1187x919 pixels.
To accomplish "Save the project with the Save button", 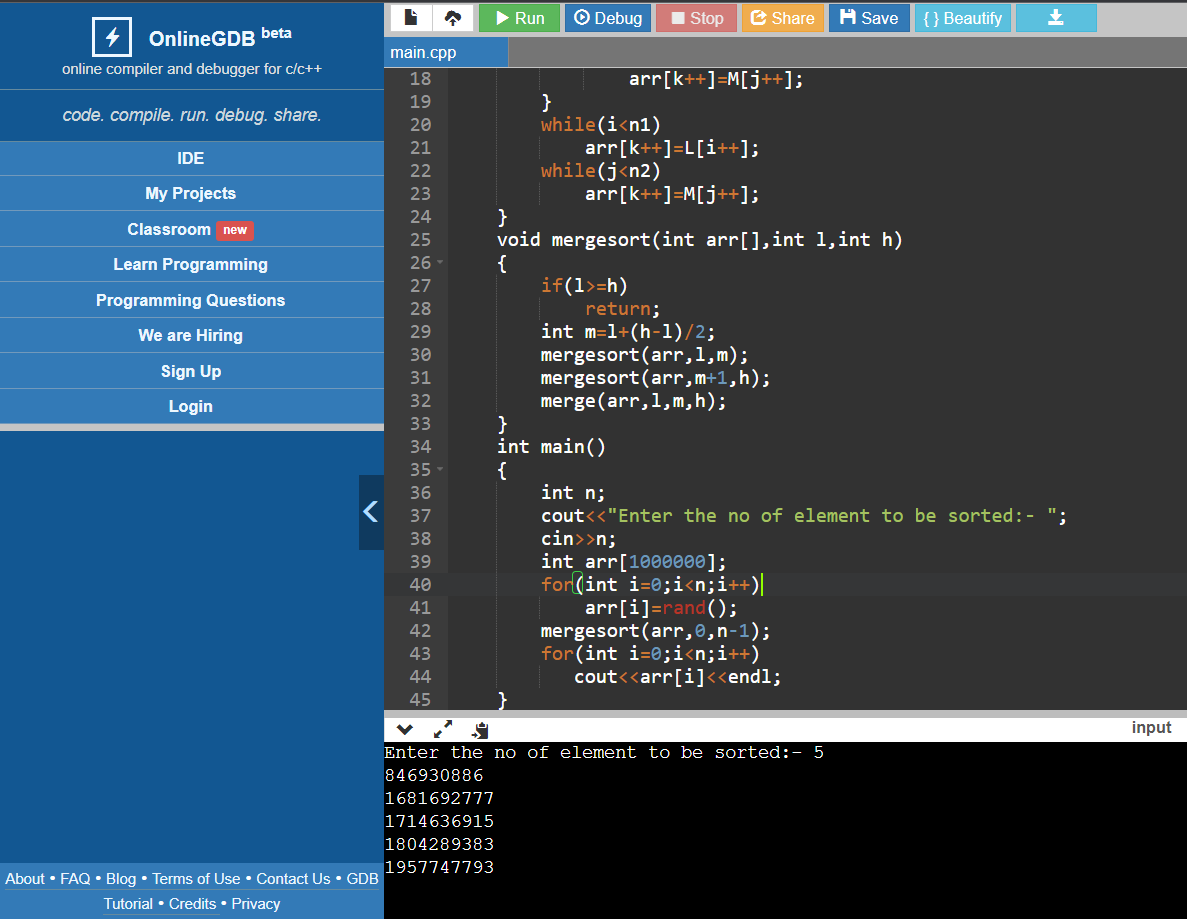I will (869, 18).
